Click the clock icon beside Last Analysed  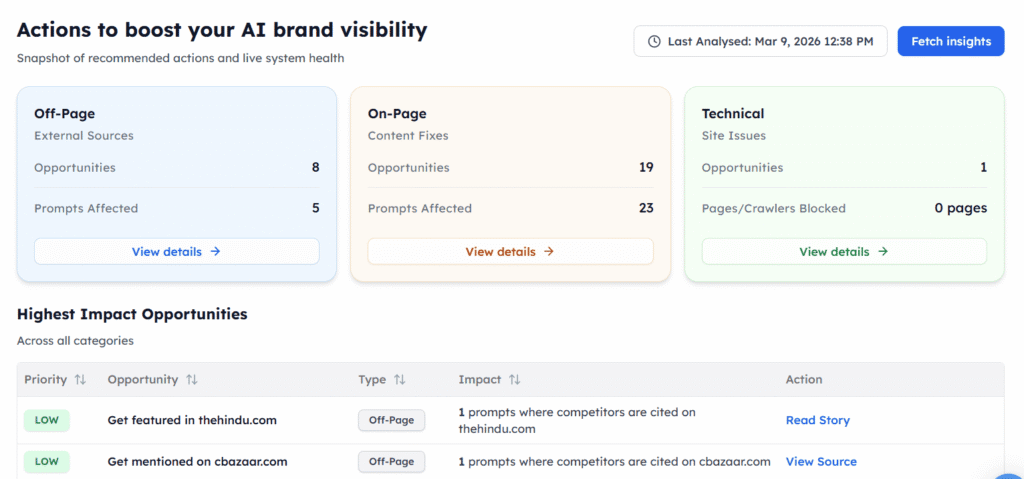pos(654,42)
